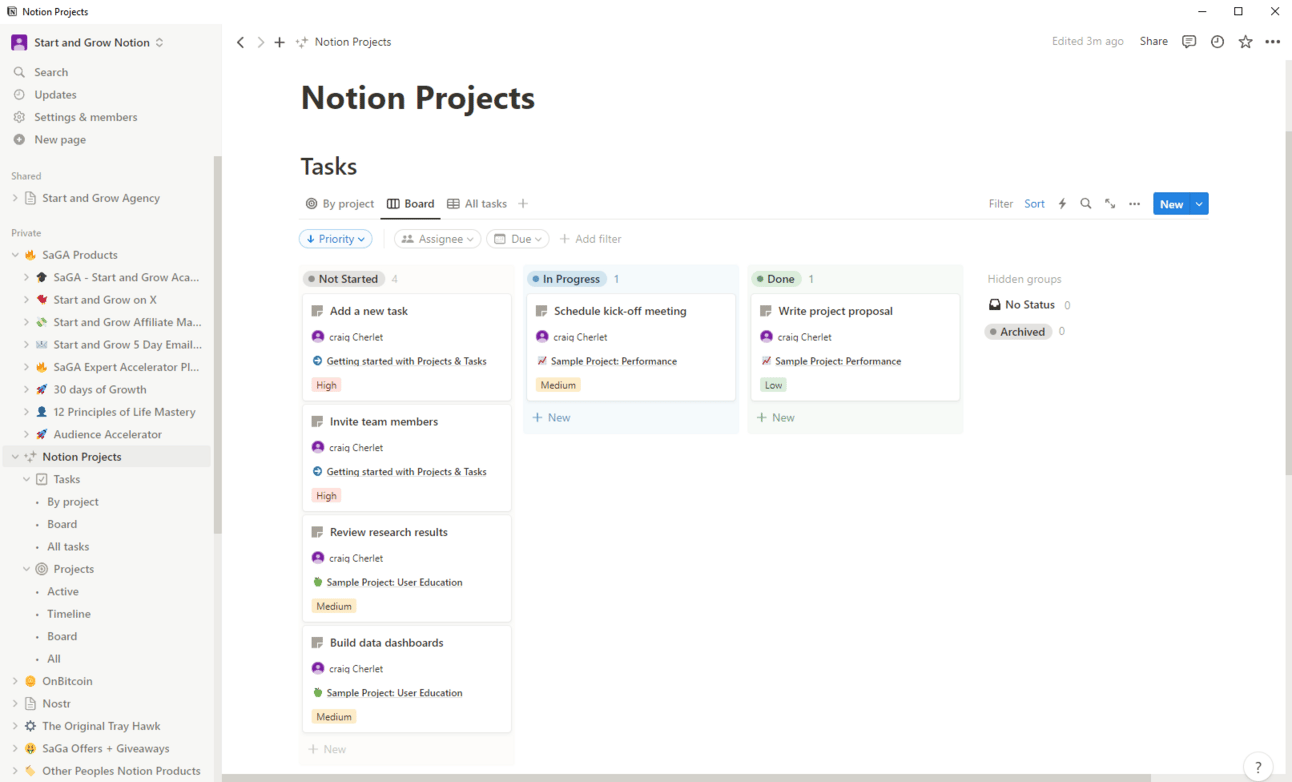Expand OnBitcoin in the sidebar
Screen dimensions: 1292x782
click(15, 682)
